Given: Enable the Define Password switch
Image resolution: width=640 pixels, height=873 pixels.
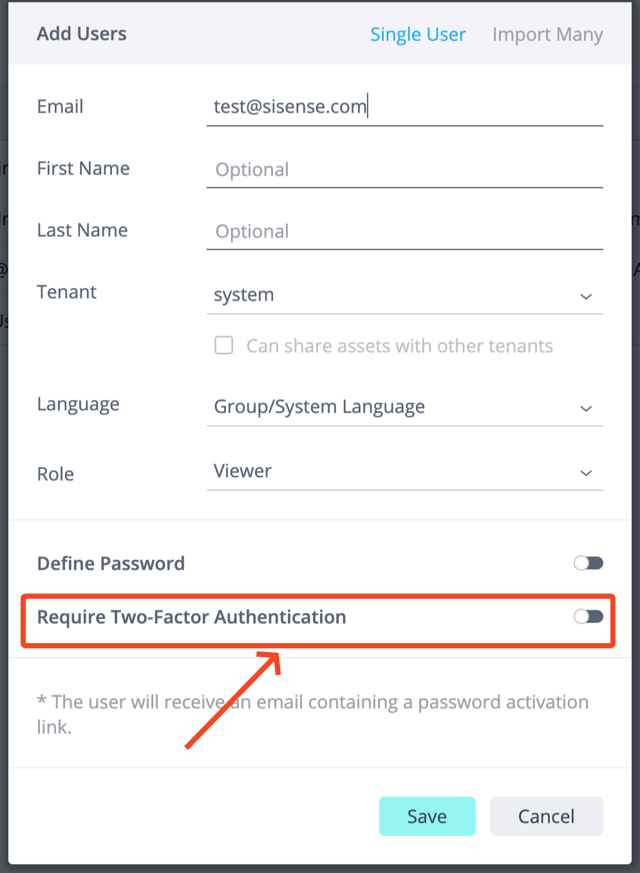Looking at the screenshot, I should point(588,563).
